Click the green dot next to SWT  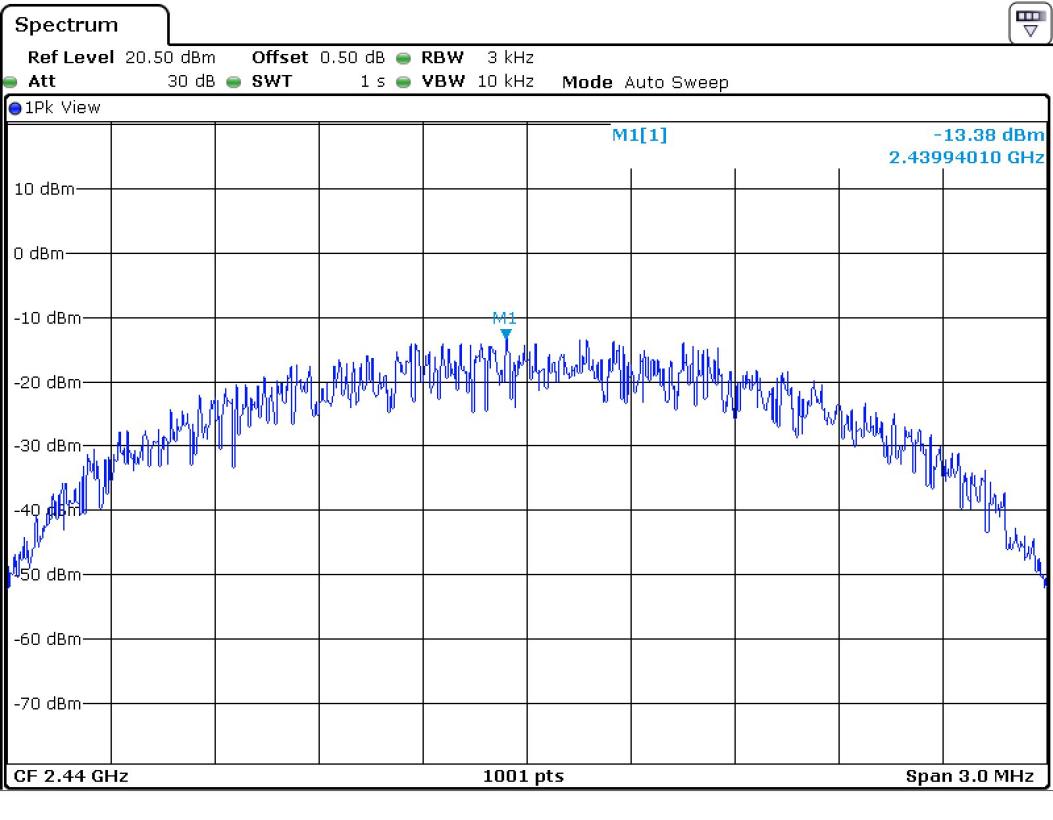(234, 83)
